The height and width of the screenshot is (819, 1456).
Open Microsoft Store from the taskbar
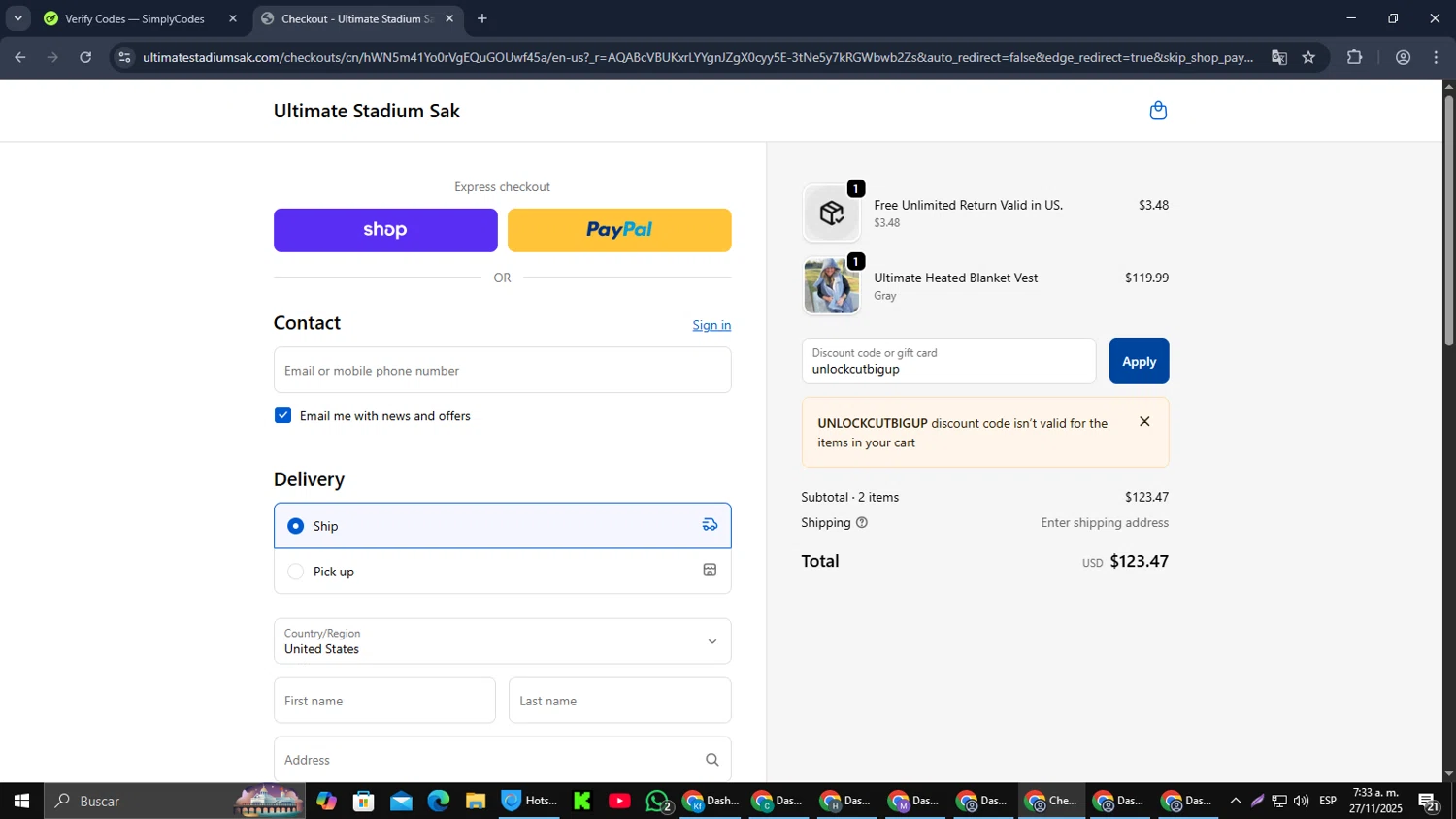point(364,801)
